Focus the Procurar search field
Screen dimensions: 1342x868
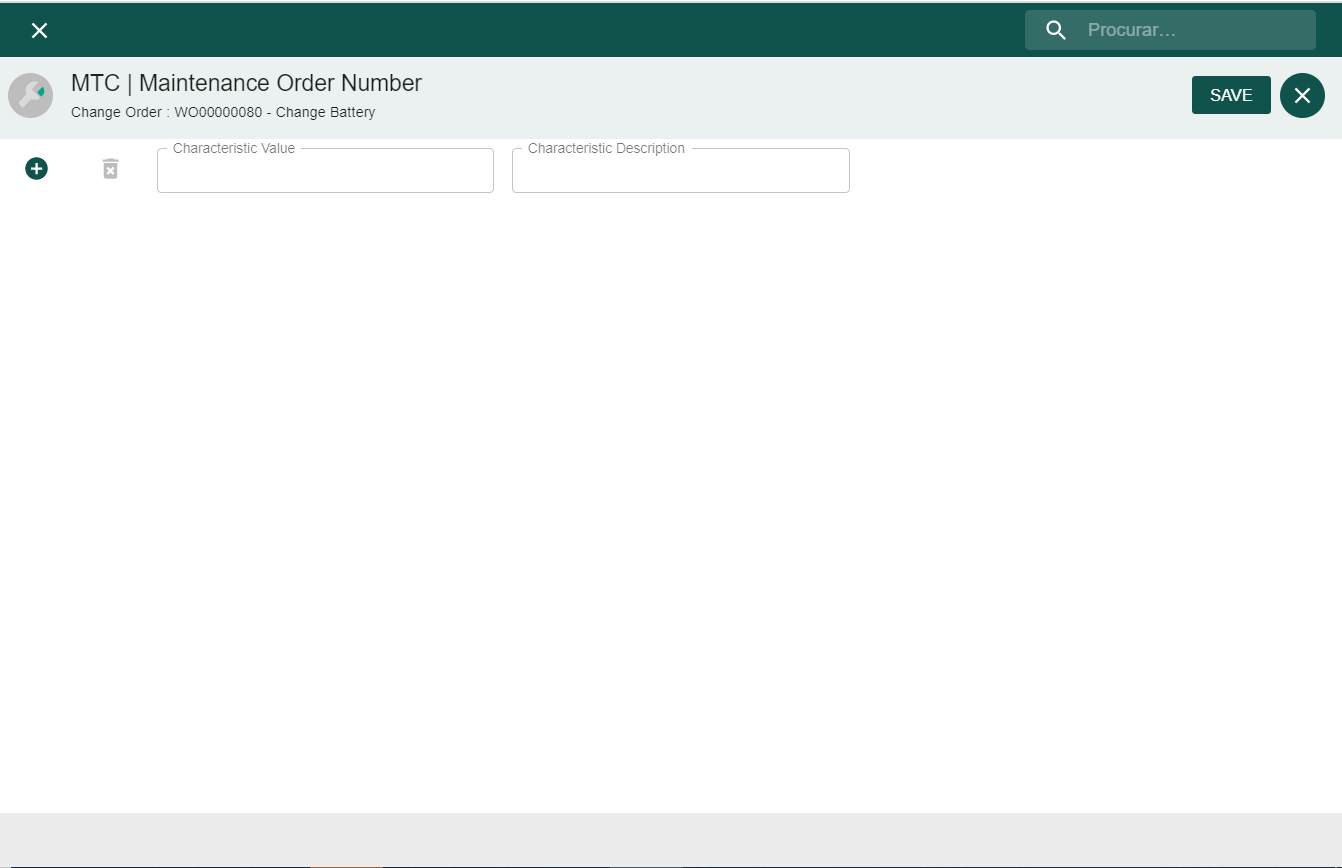(x=1170, y=30)
